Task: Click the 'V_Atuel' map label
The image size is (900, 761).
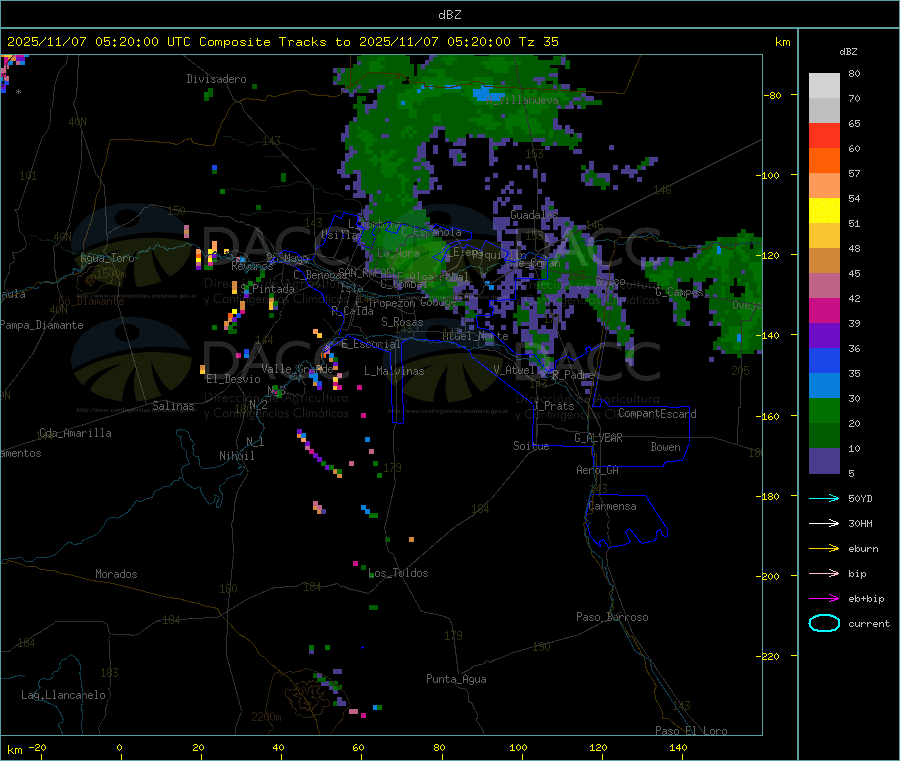Action: [514, 370]
